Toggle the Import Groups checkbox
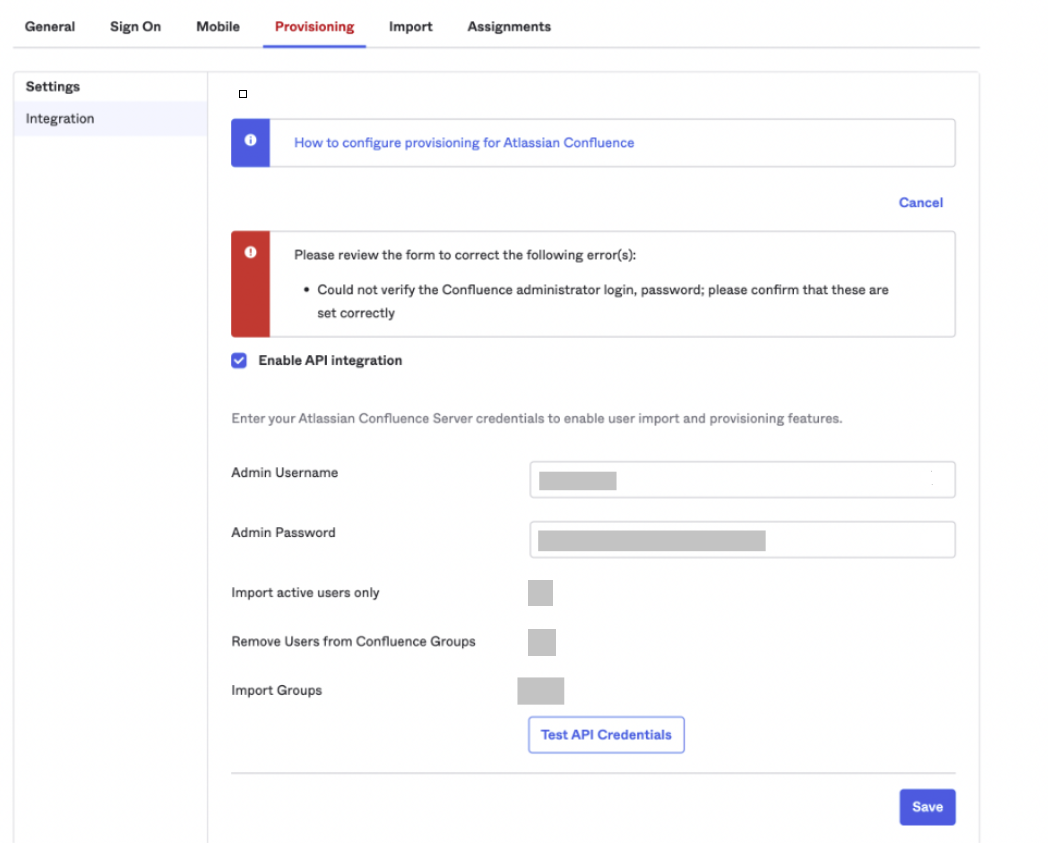Viewport: 1048px width, 843px height. (x=540, y=691)
